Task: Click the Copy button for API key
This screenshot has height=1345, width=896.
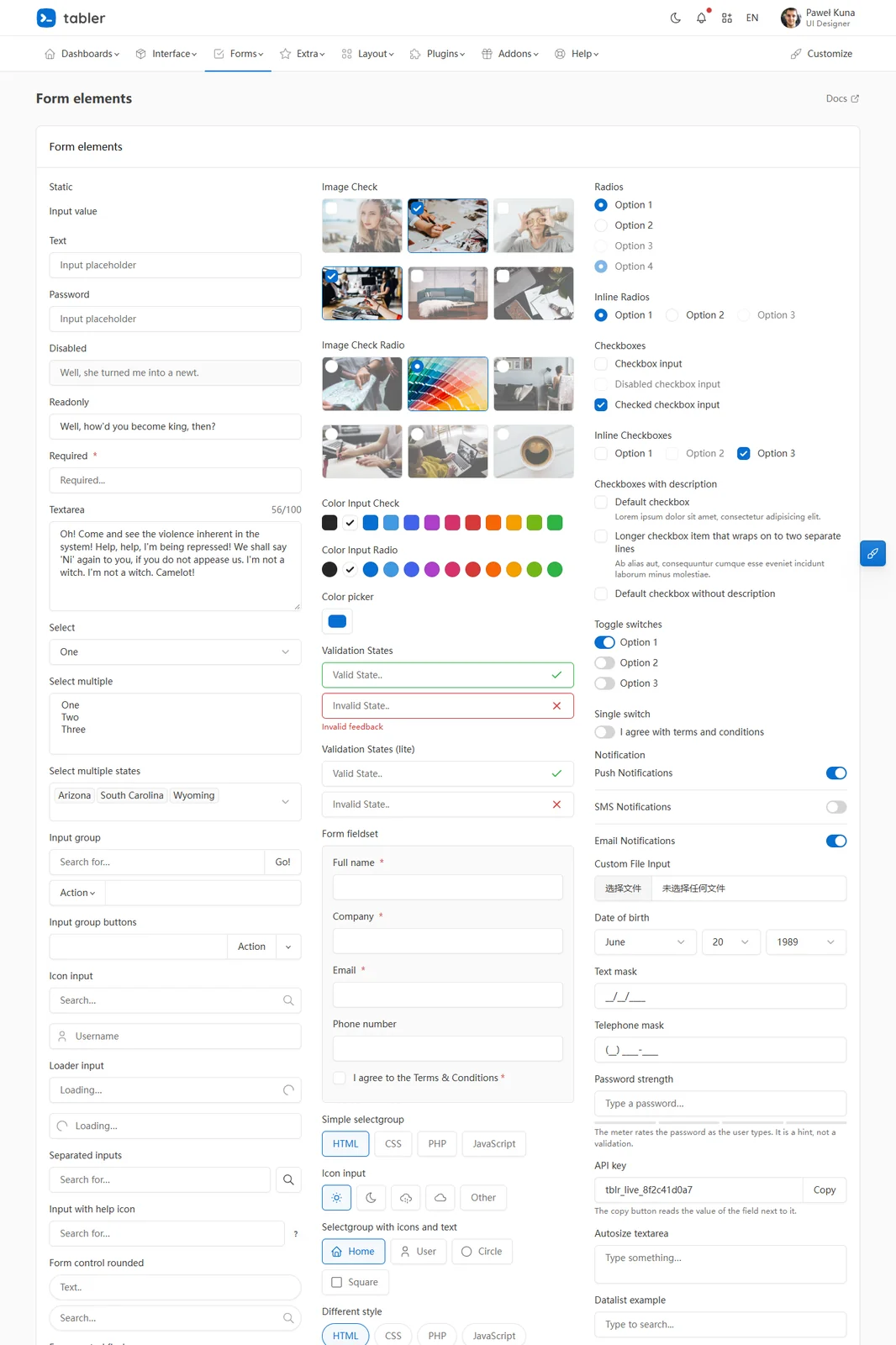Action: click(825, 1190)
